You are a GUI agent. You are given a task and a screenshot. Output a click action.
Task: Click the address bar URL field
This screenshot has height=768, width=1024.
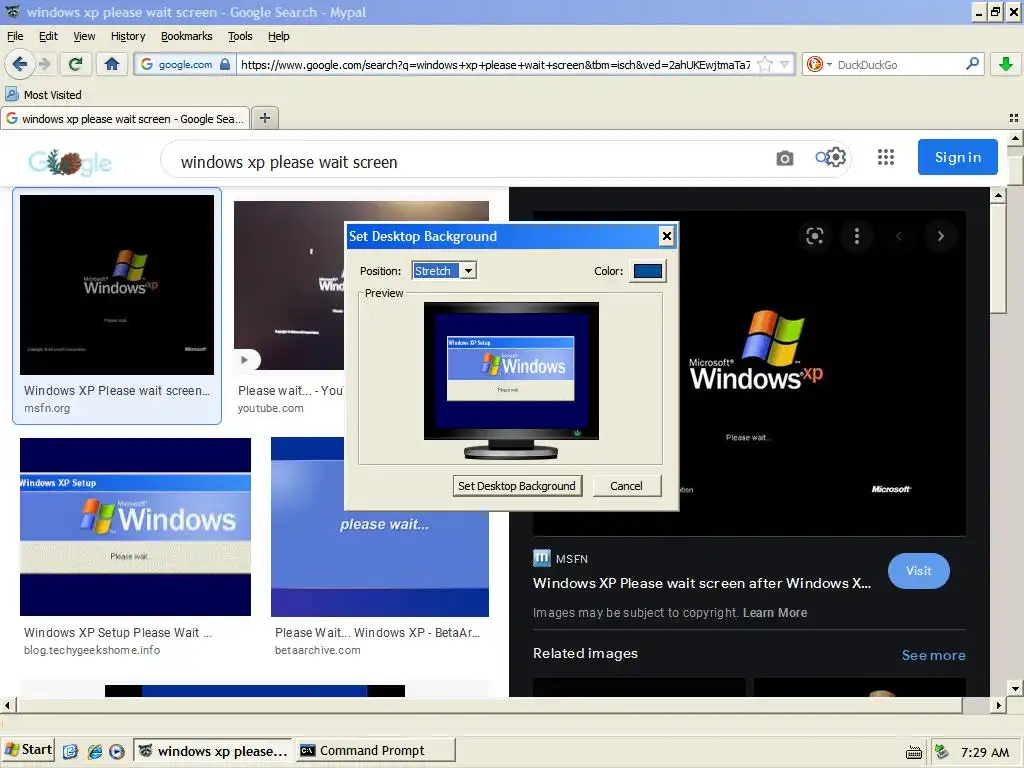pyautogui.click(x=496, y=64)
